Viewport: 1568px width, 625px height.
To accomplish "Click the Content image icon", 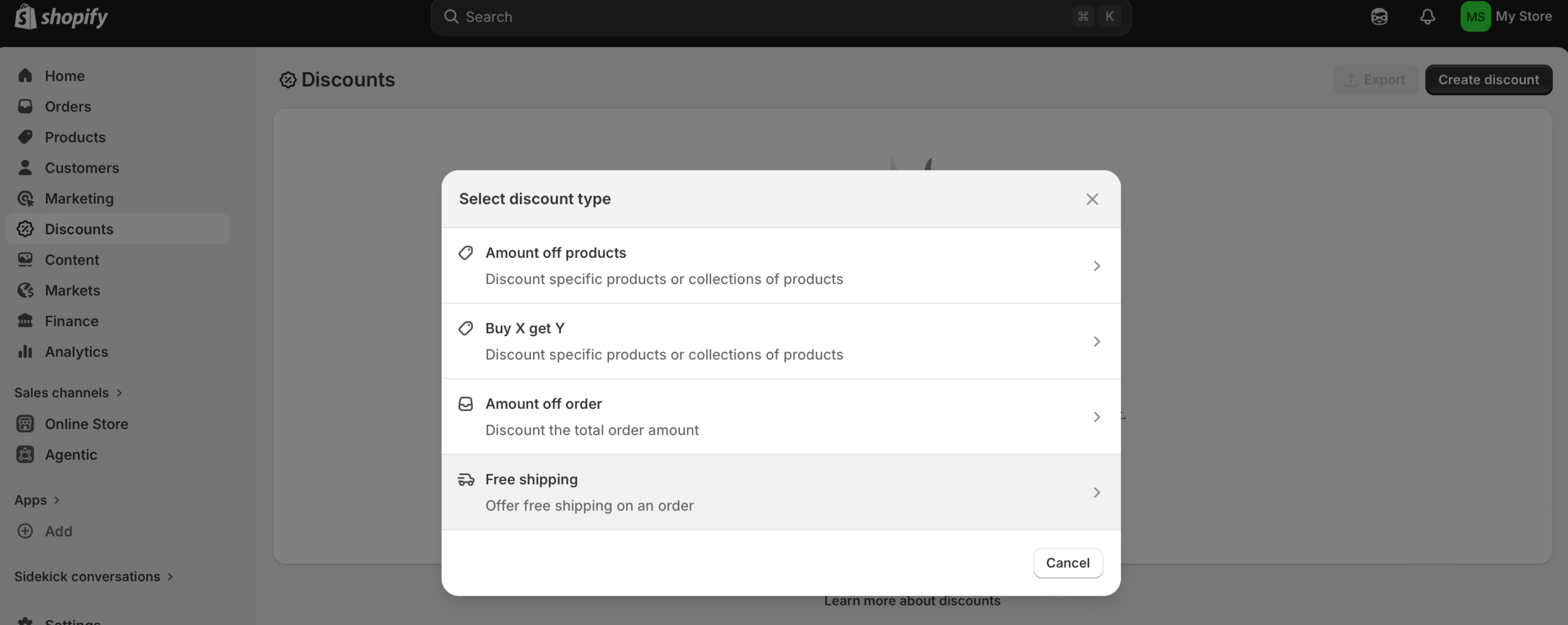I will 25,260.
